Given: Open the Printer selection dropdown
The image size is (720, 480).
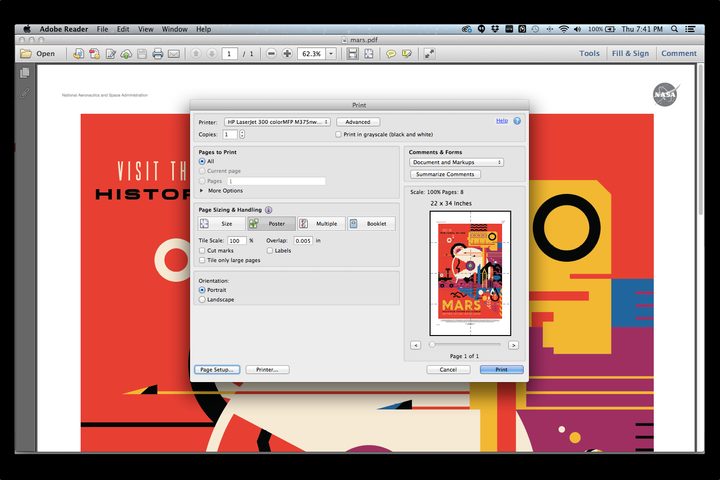Looking at the screenshot, I should point(277,122).
